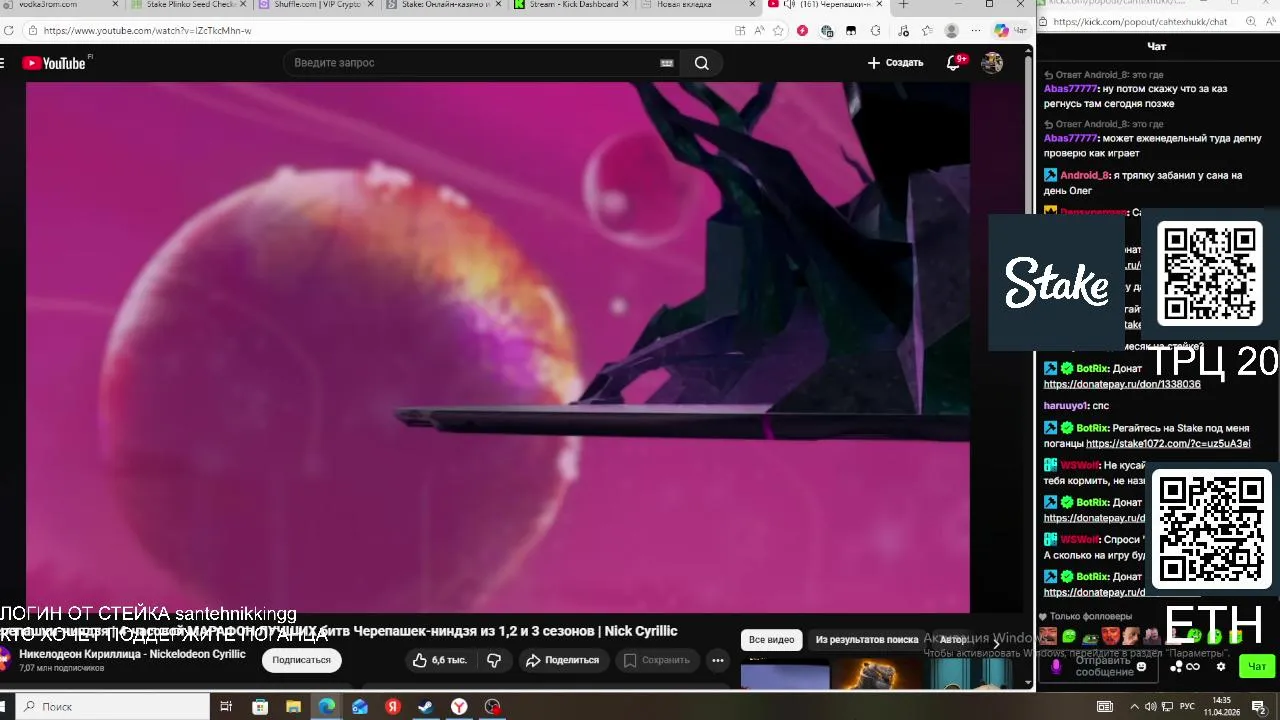Click the Создать create button
The image size is (1280, 720).
[x=895, y=63]
